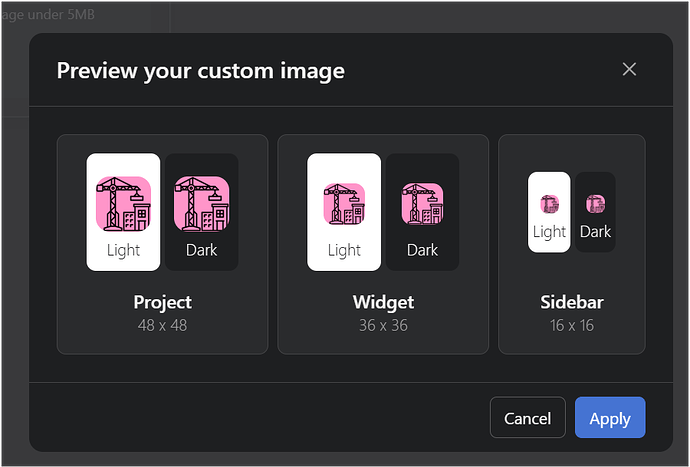Click the Widget heading text
690x467 pixels.
click(383, 302)
